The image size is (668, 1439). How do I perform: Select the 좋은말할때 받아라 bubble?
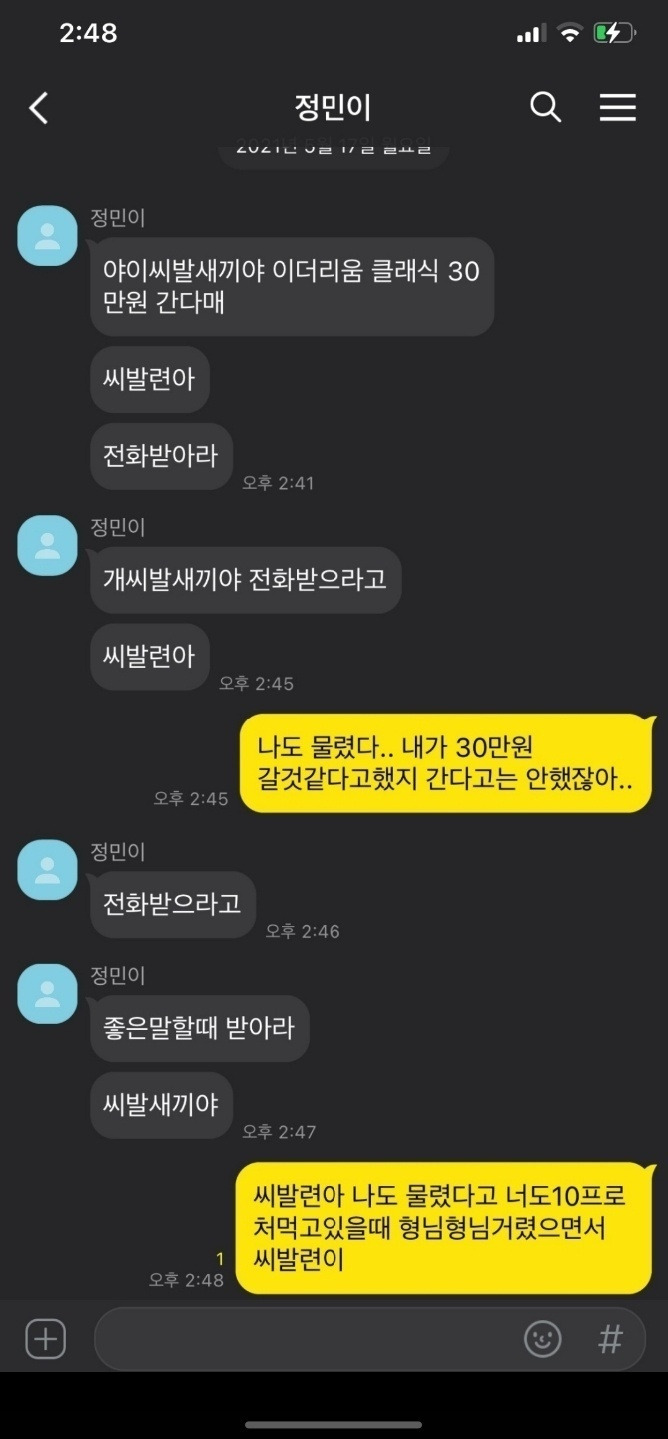[x=199, y=1028]
